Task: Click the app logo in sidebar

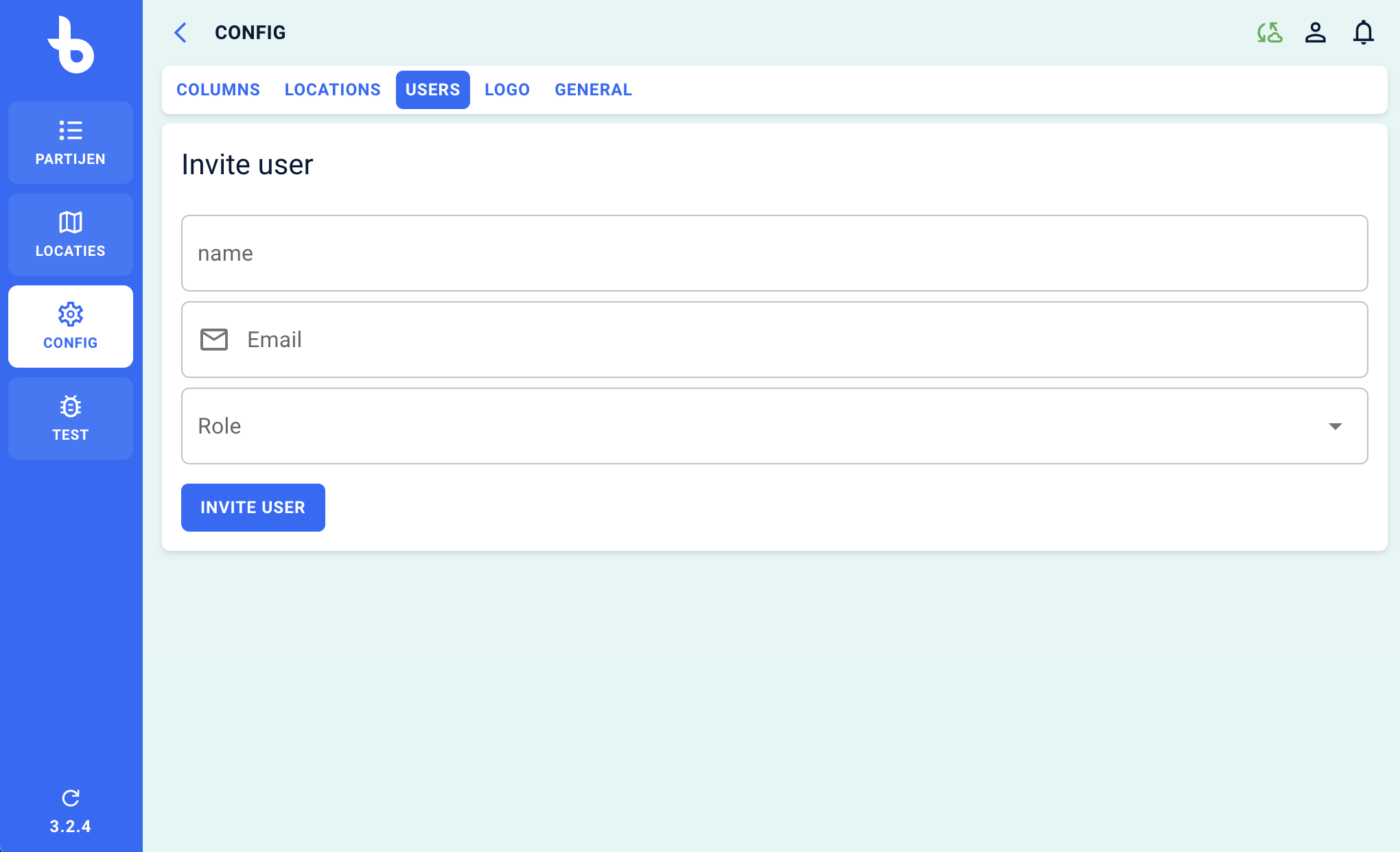Action: 71,45
